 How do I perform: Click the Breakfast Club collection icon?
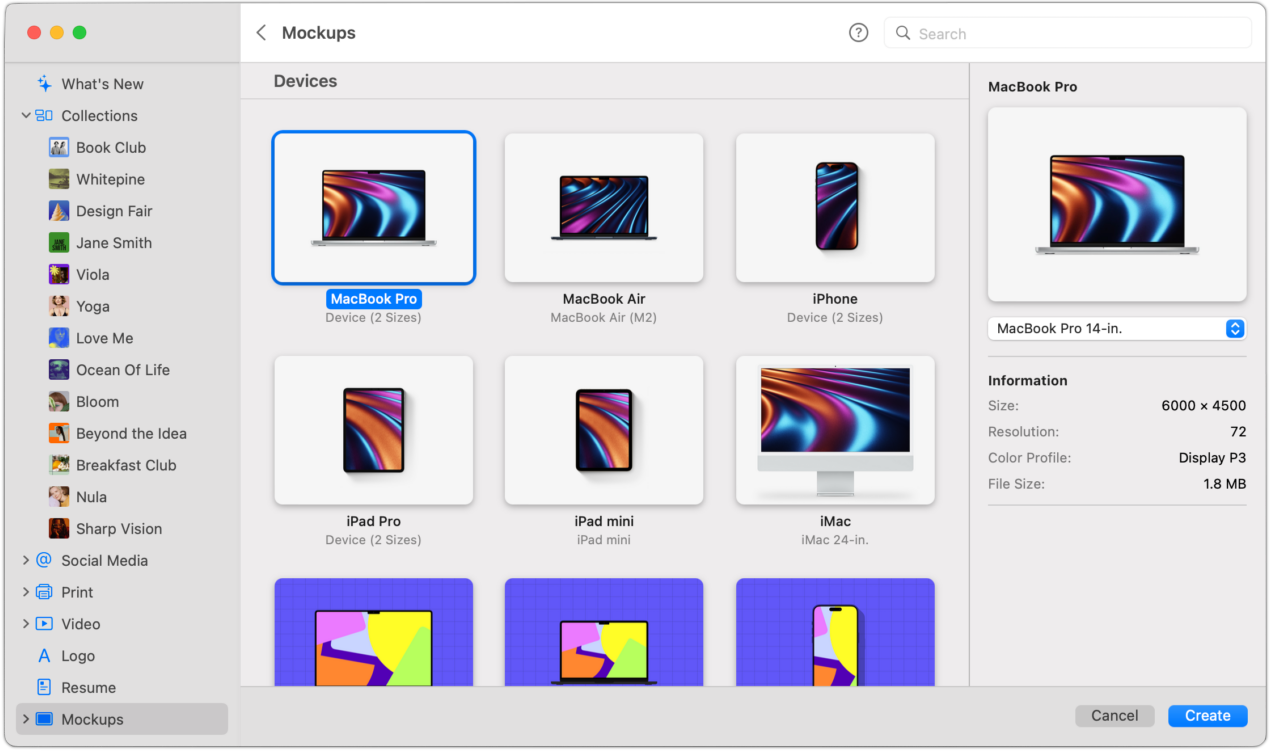pyautogui.click(x=59, y=465)
